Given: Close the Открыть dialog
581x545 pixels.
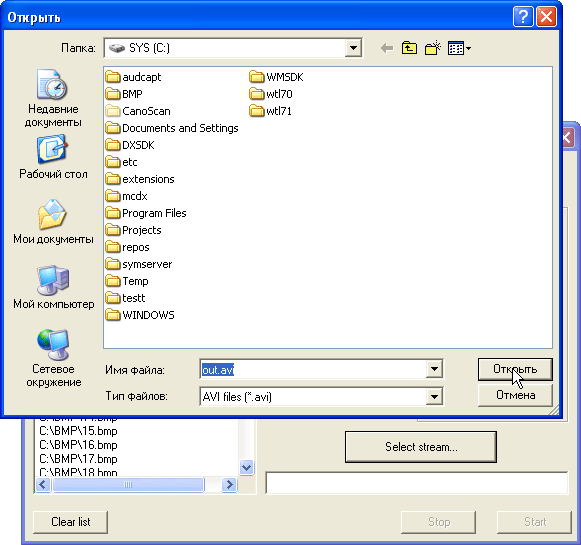Looking at the screenshot, I should (x=547, y=17).
